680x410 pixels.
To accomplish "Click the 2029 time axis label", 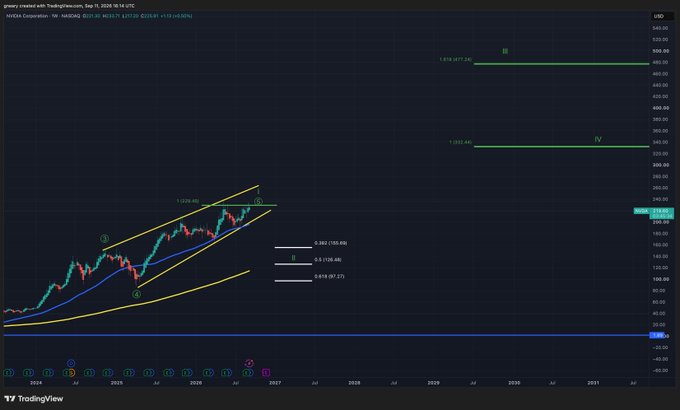I will 434,383.
